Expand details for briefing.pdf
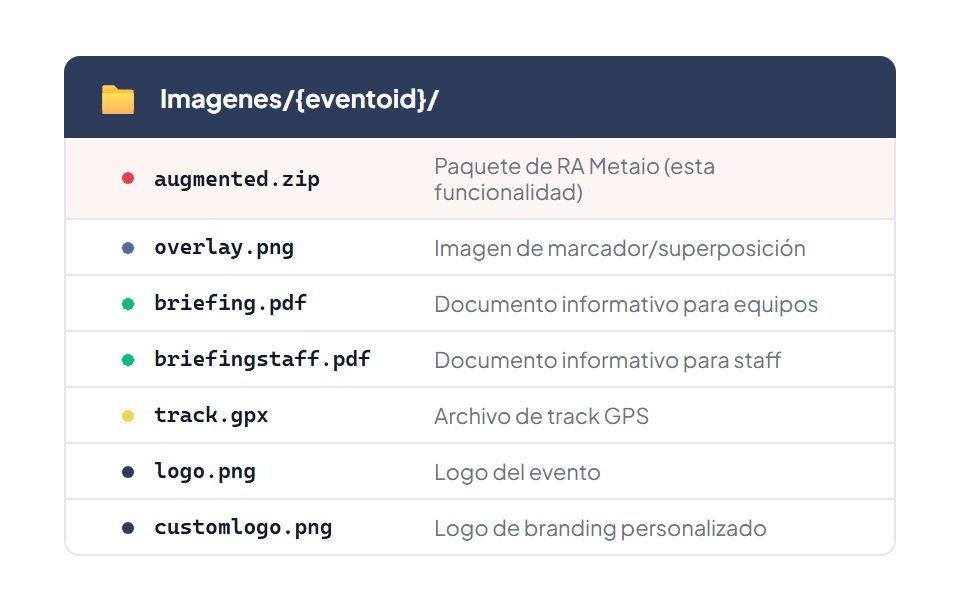The height and width of the screenshot is (612, 960). point(480,303)
